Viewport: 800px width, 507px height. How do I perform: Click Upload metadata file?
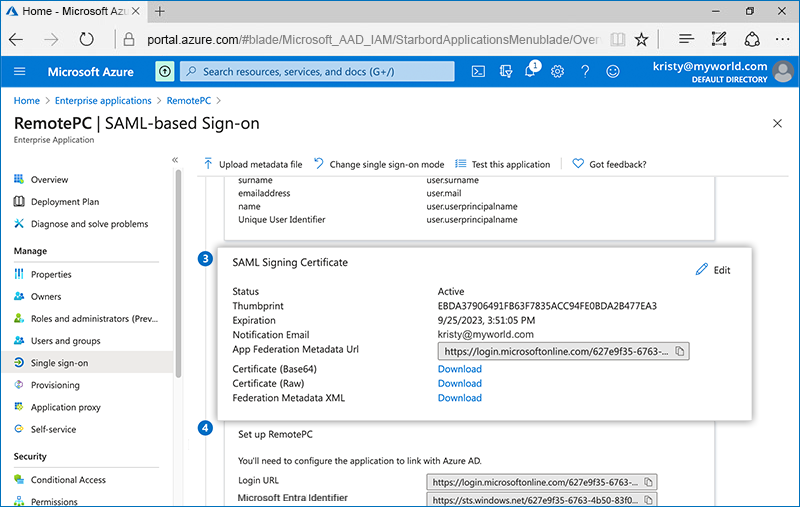(253, 164)
